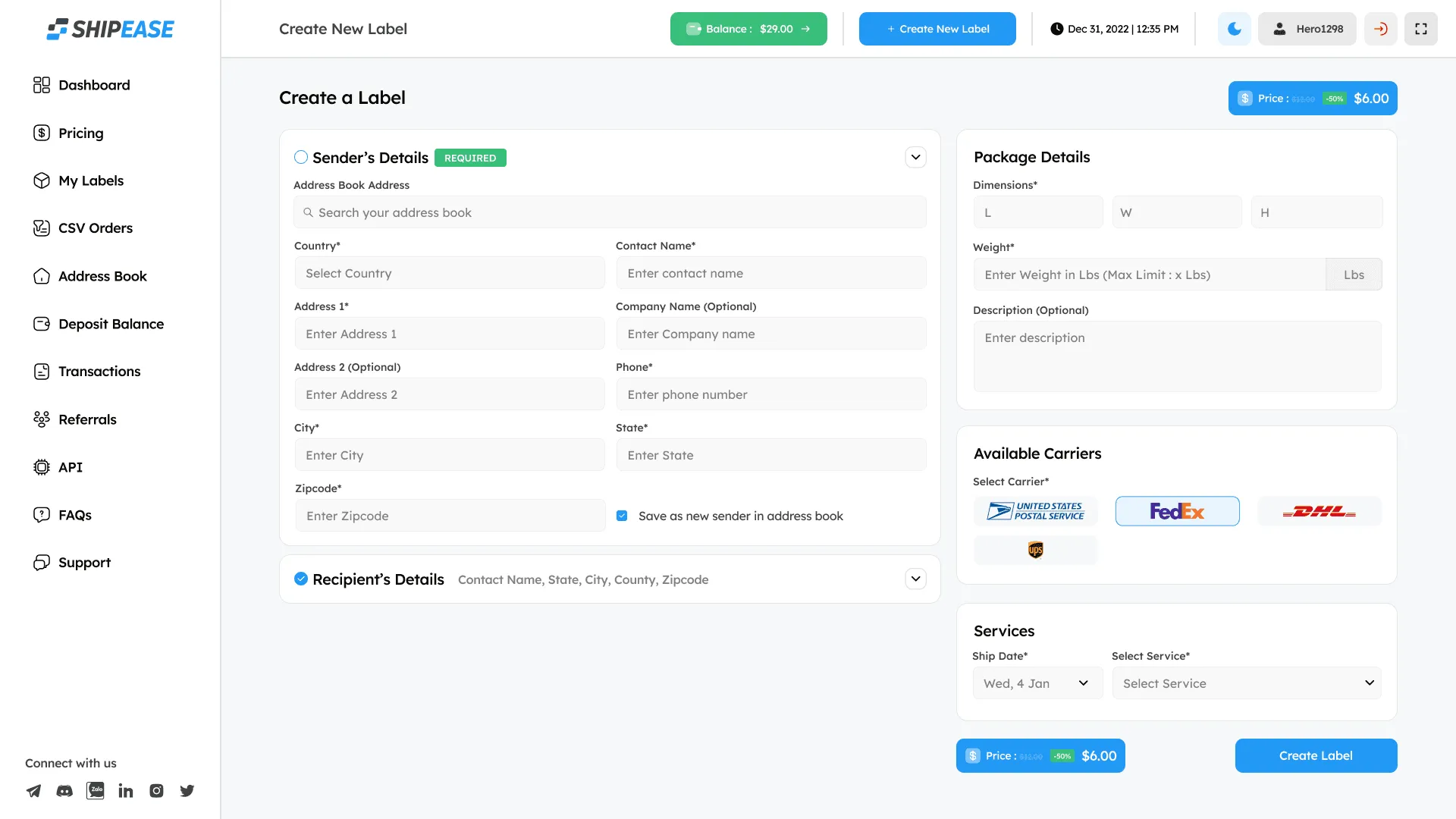Click the Enter Zipcode field

450,516
